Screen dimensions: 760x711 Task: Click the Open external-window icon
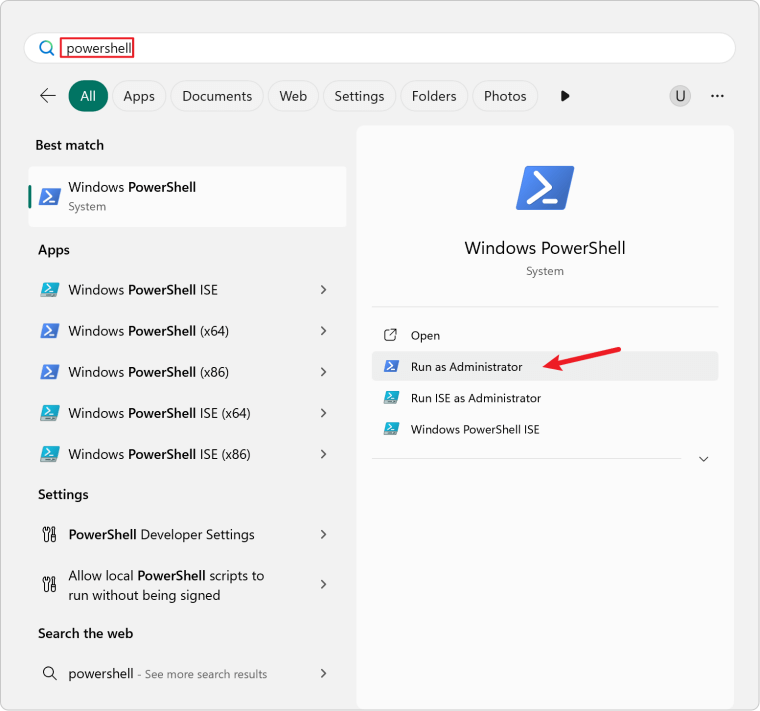point(391,335)
